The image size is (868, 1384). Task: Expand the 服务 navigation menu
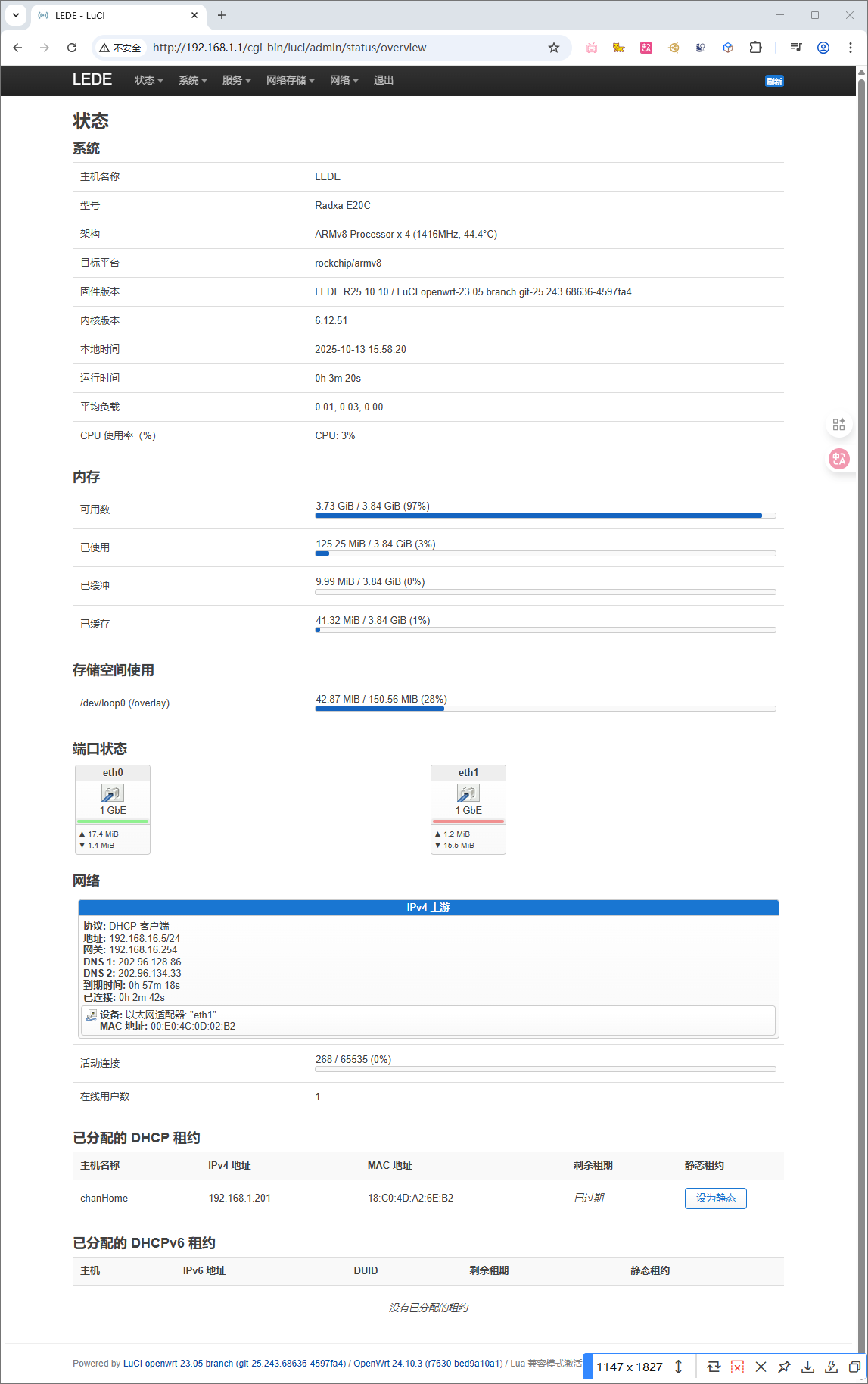point(236,80)
